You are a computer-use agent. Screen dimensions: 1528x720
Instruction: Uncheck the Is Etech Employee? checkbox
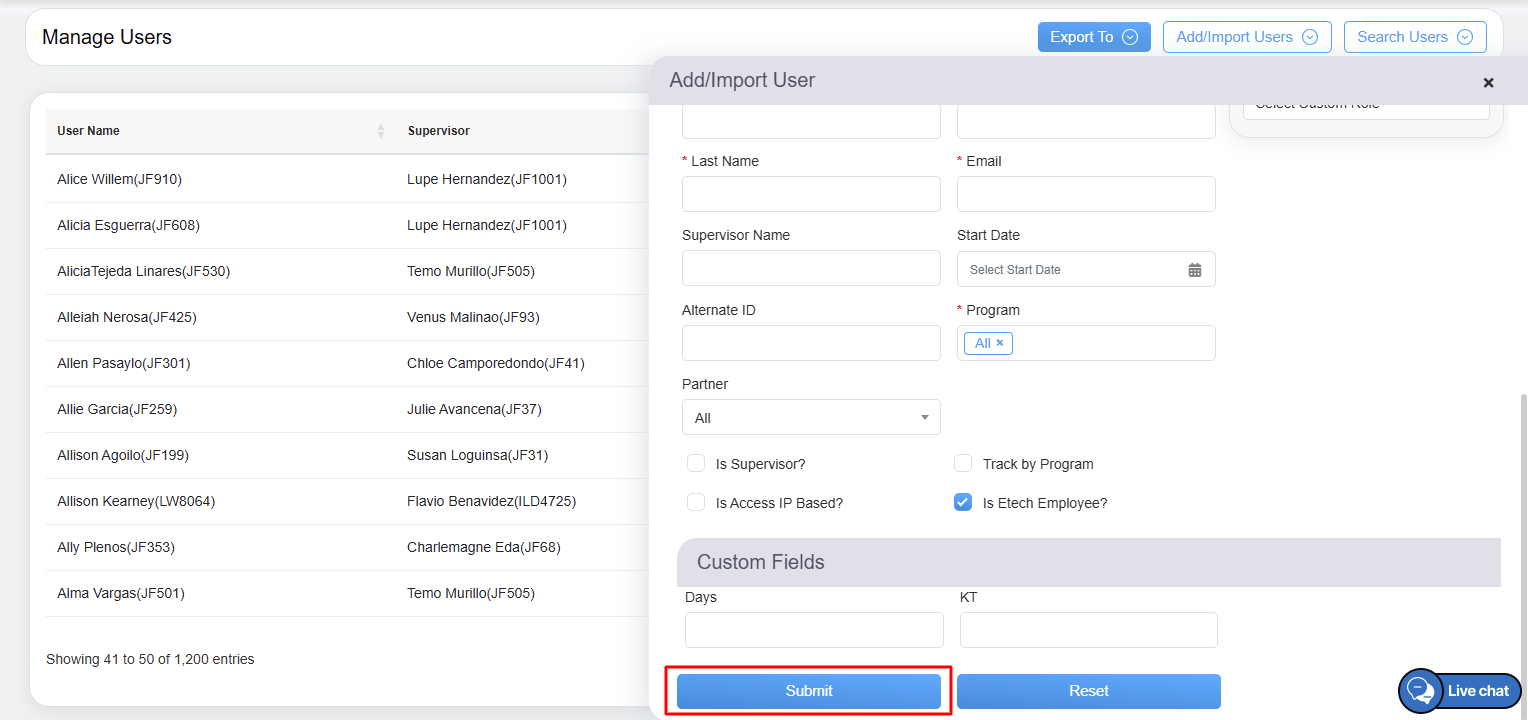(x=963, y=502)
